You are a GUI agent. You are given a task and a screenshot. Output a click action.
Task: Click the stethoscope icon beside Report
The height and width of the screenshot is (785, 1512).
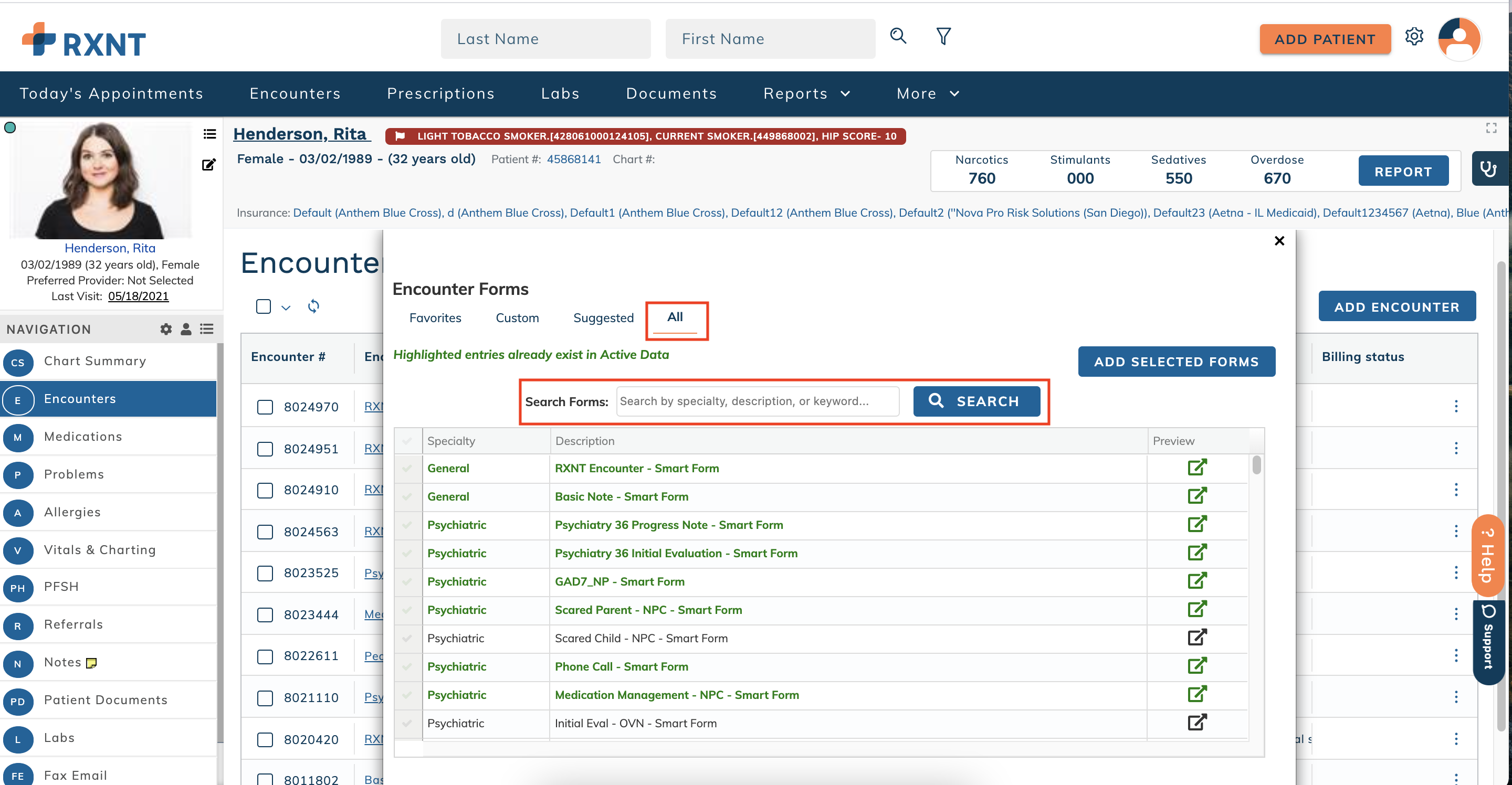click(x=1489, y=169)
